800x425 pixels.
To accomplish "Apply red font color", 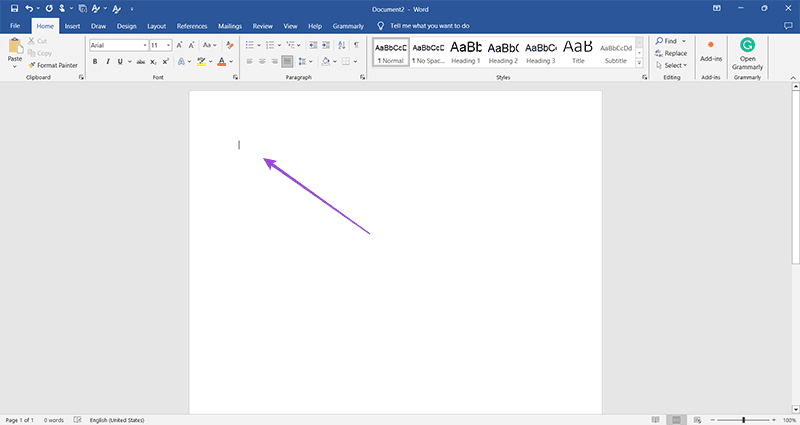I will click(x=221, y=62).
